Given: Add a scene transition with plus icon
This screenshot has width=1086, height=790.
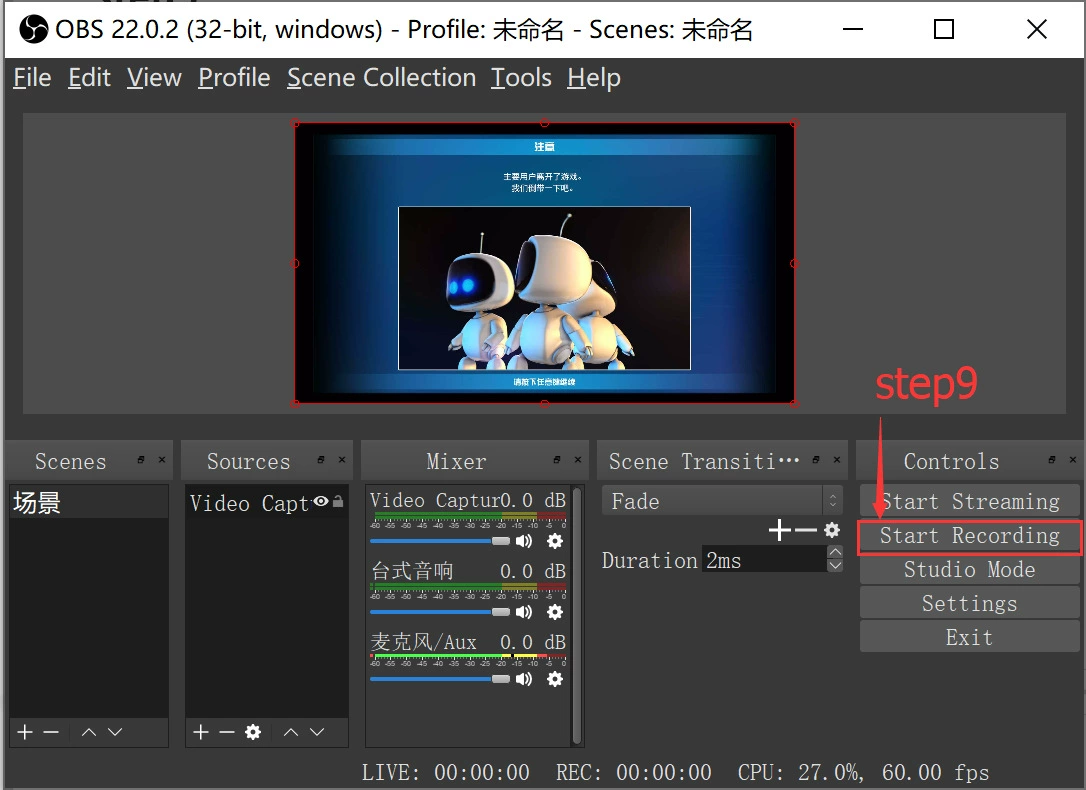Looking at the screenshot, I should point(779,530).
